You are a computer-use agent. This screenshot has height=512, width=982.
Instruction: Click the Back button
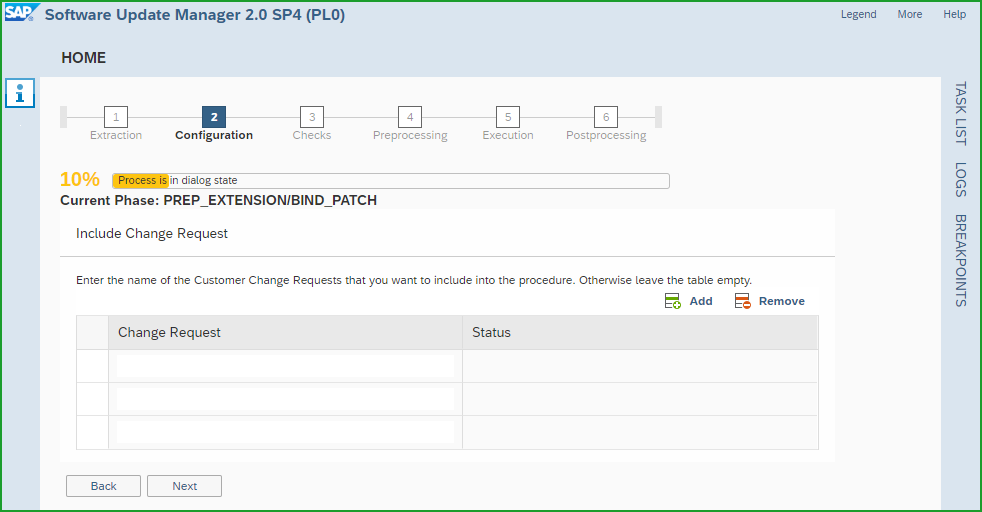103,486
